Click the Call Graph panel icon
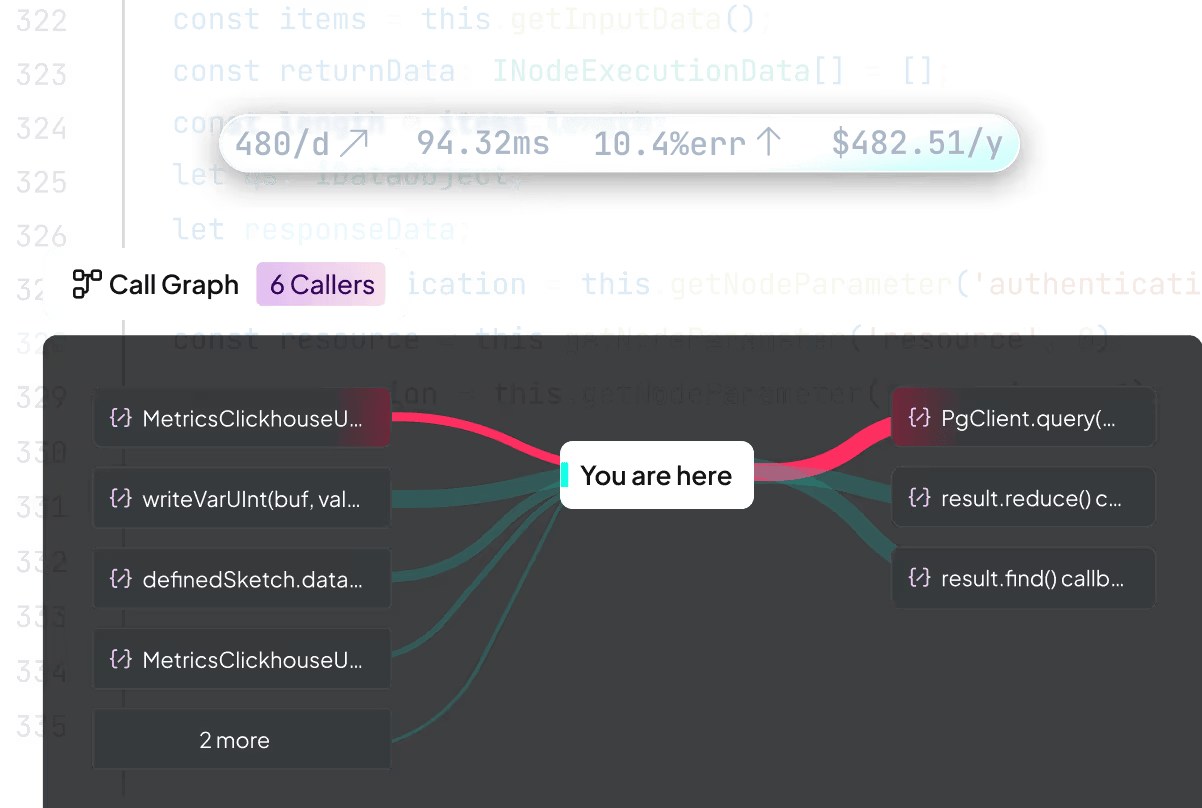Viewport: 1202px width, 808px height. coord(88,284)
